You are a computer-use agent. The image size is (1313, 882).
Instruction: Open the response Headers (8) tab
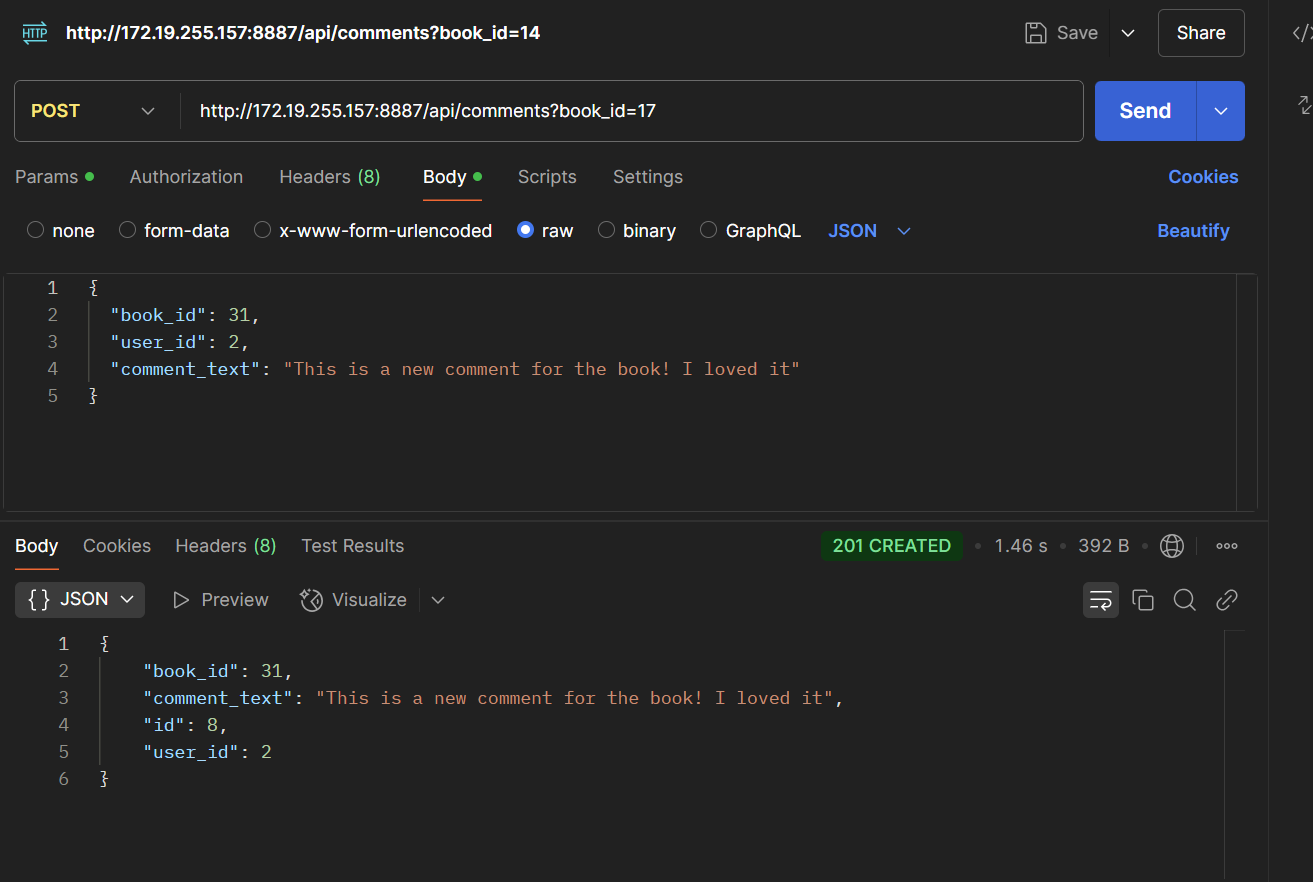point(226,546)
